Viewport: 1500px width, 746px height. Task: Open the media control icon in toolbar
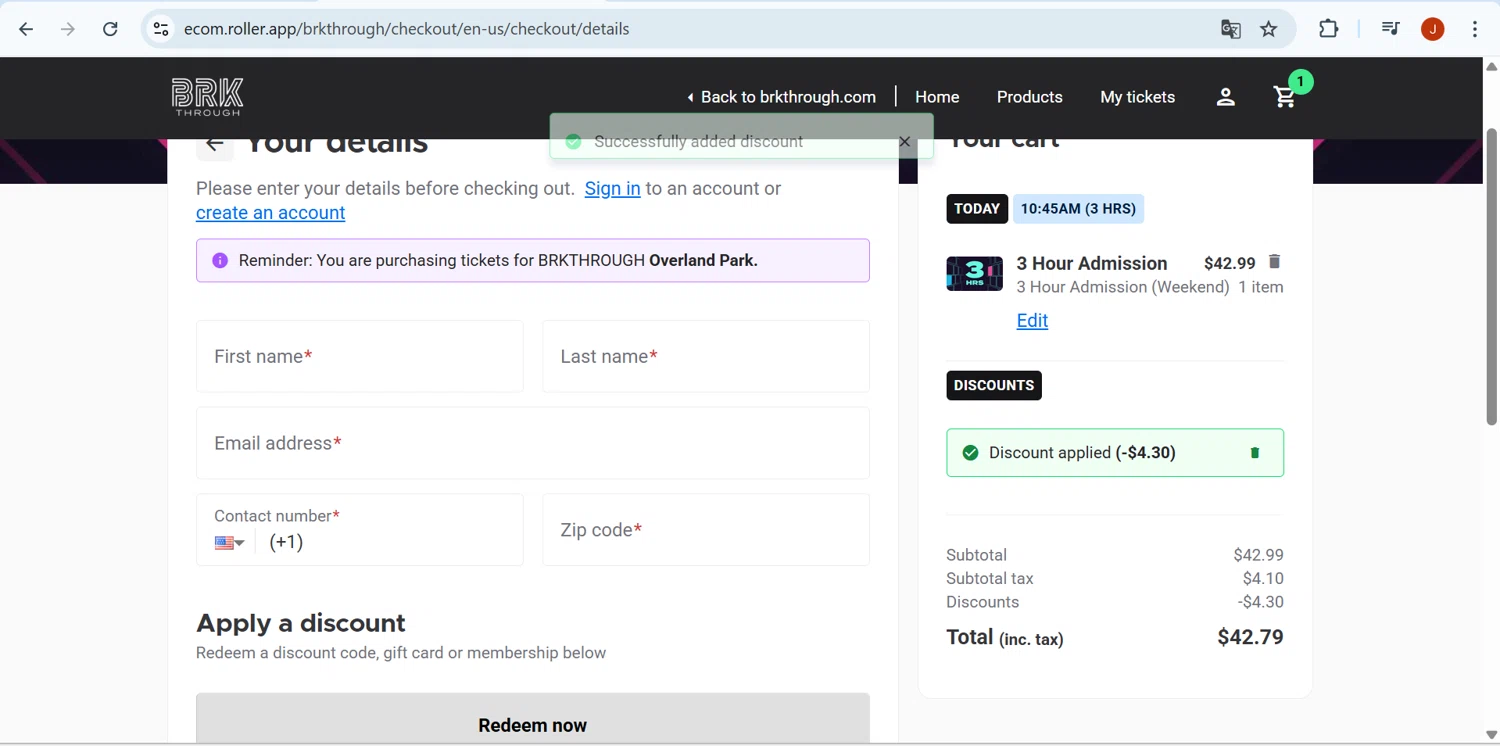pyautogui.click(x=1390, y=29)
